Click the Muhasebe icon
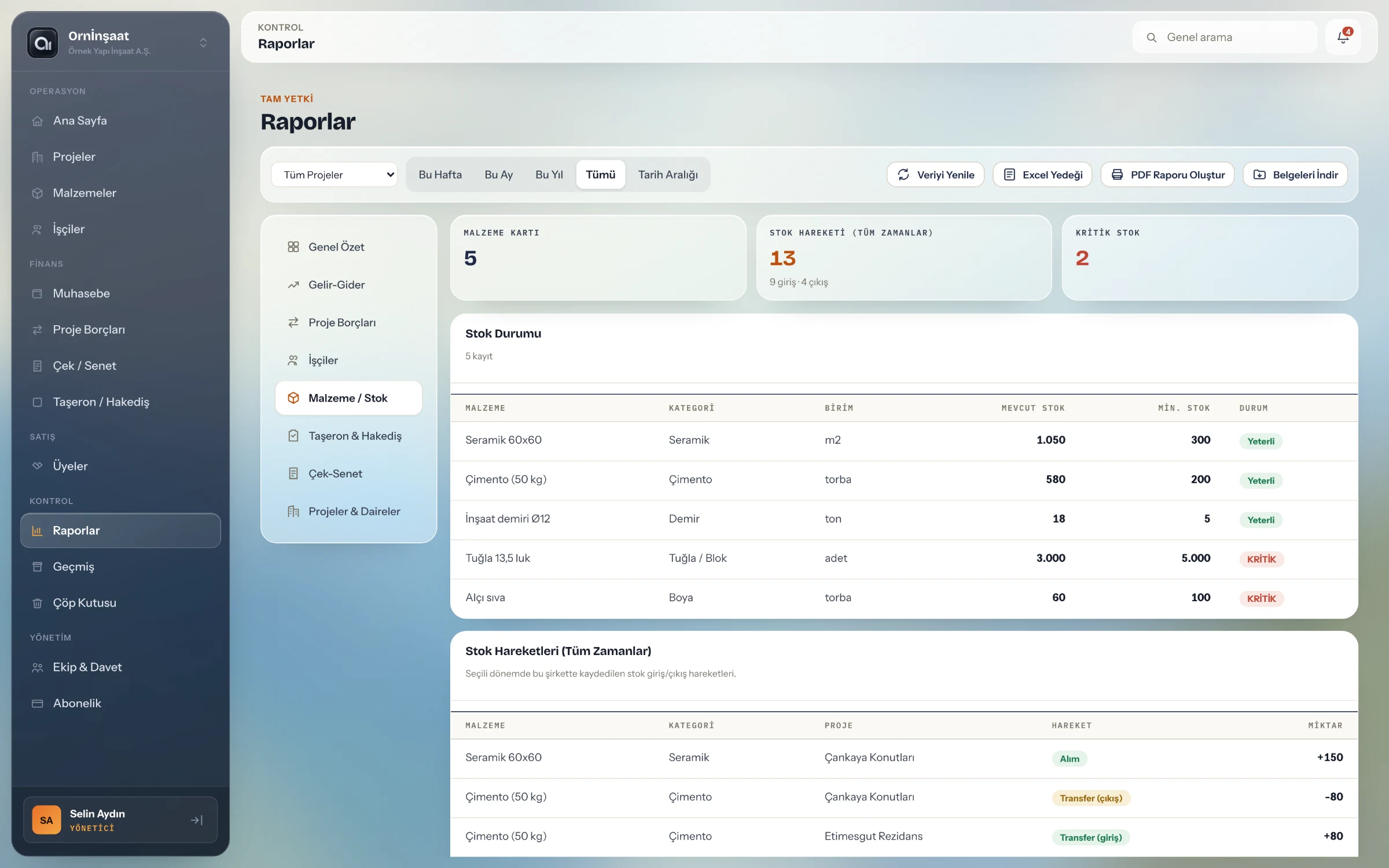 (38, 293)
